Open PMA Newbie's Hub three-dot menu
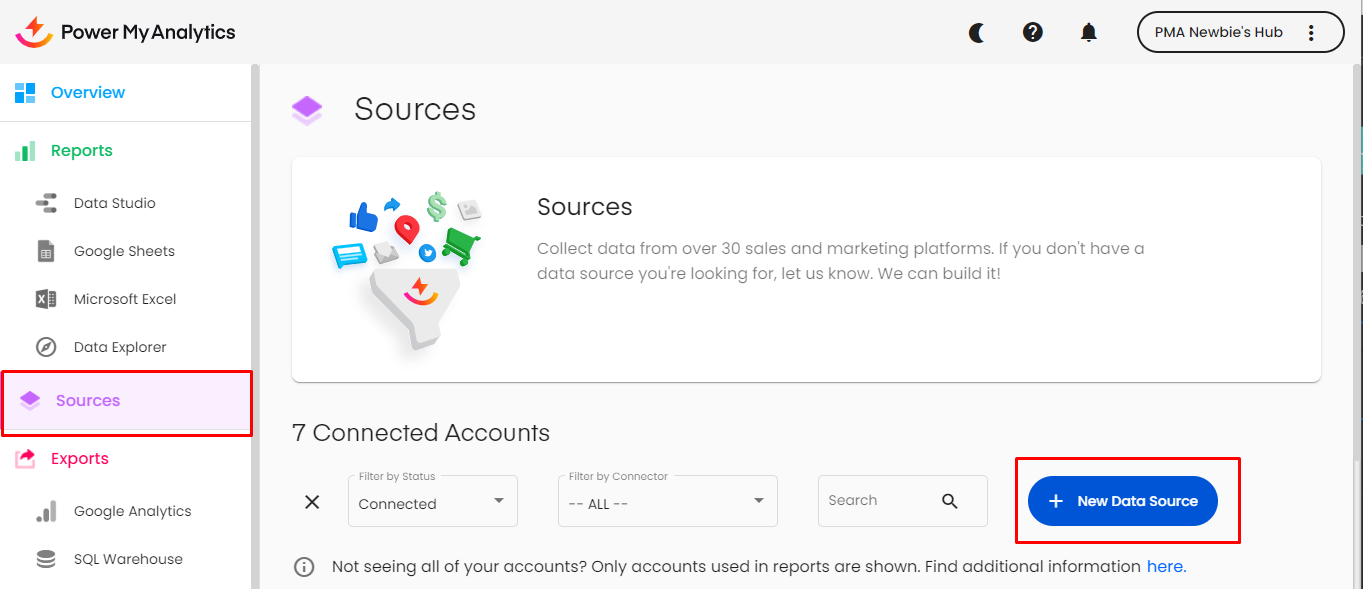The height and width of the screenshot is (589, 1363). point(1311,32)
